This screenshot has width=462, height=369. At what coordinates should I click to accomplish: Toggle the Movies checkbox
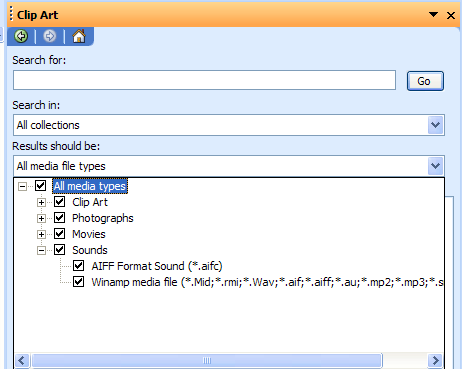60,234
